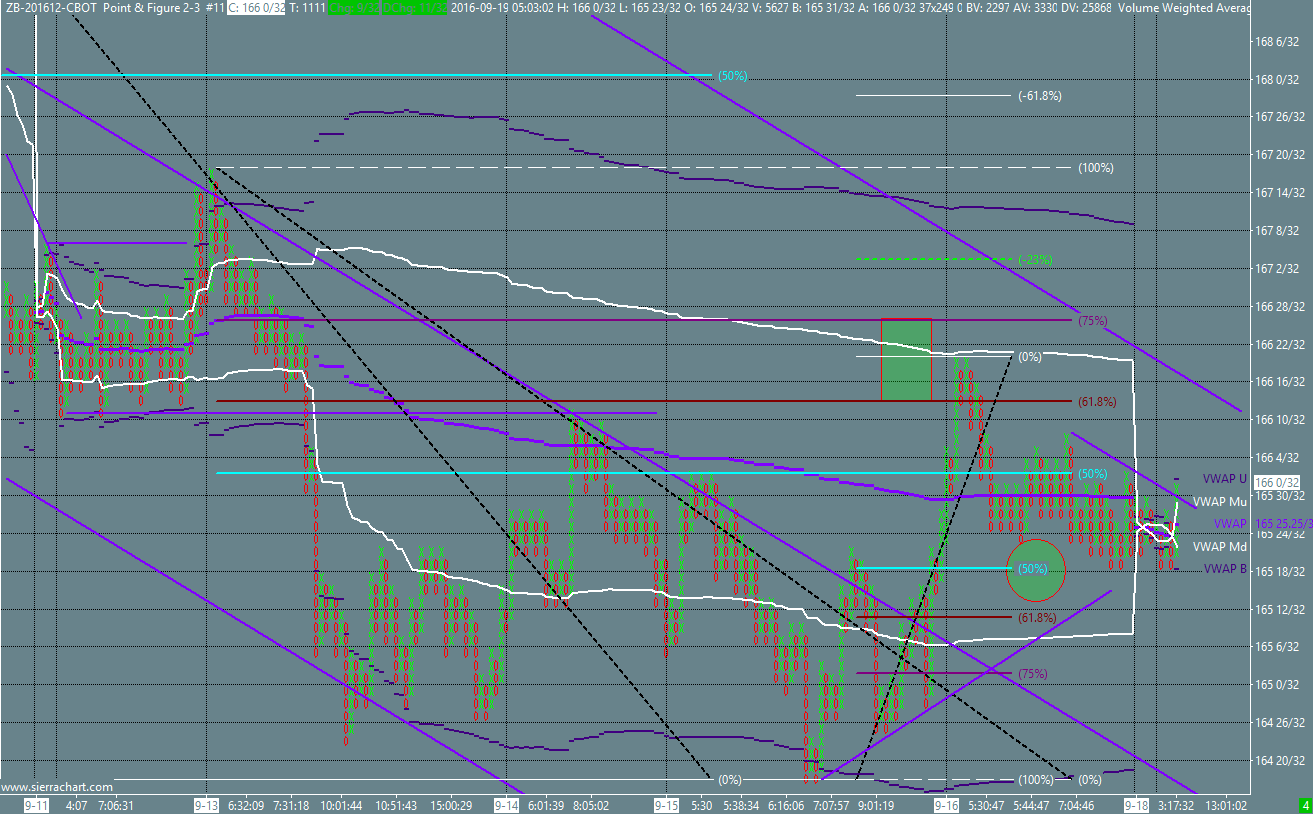This screenshot has width=1313, height=814.
Task: Click the 9-15 date marker on time axis
Action: point(666,805)
